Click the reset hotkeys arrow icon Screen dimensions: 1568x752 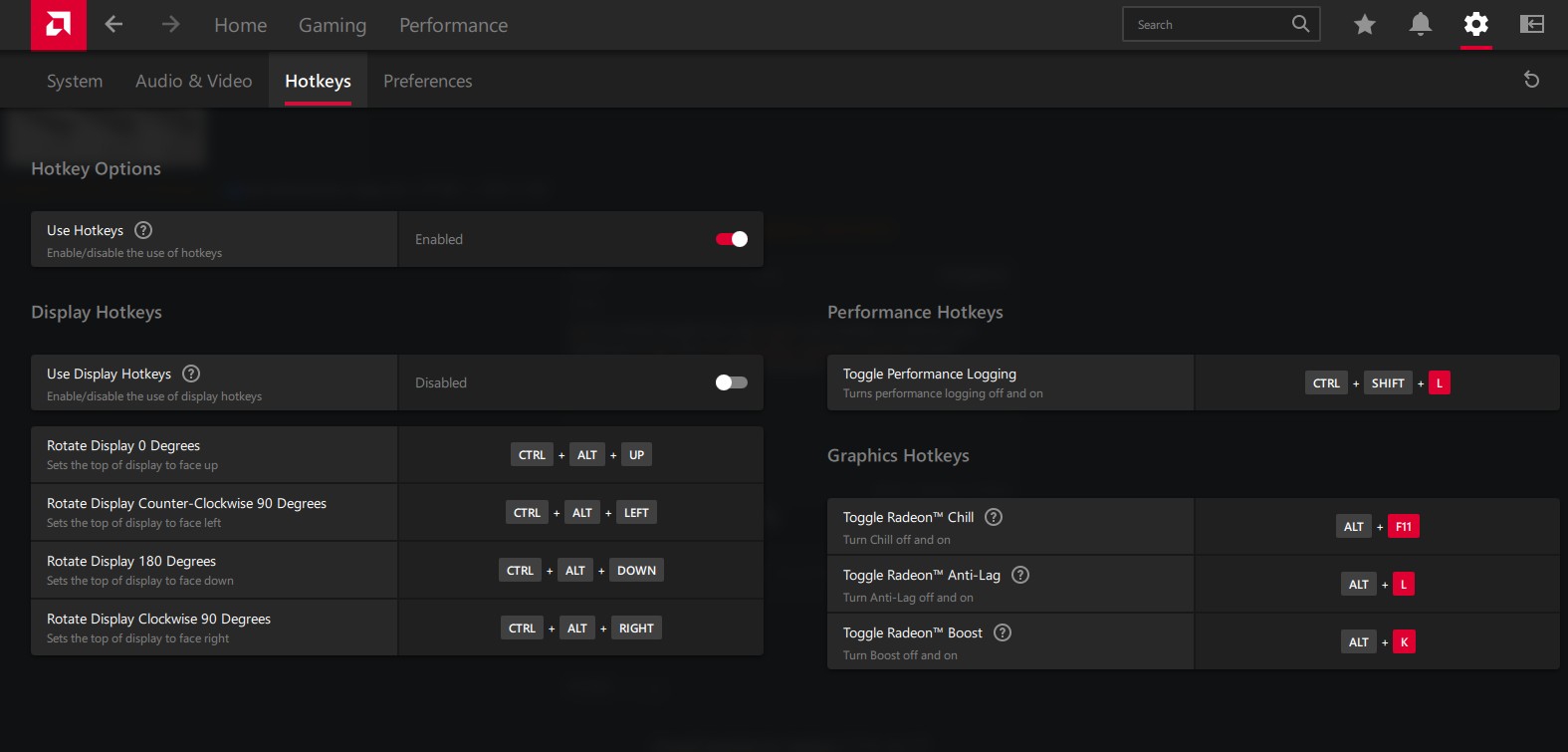pyautogui.click(x=1531, y=80)
